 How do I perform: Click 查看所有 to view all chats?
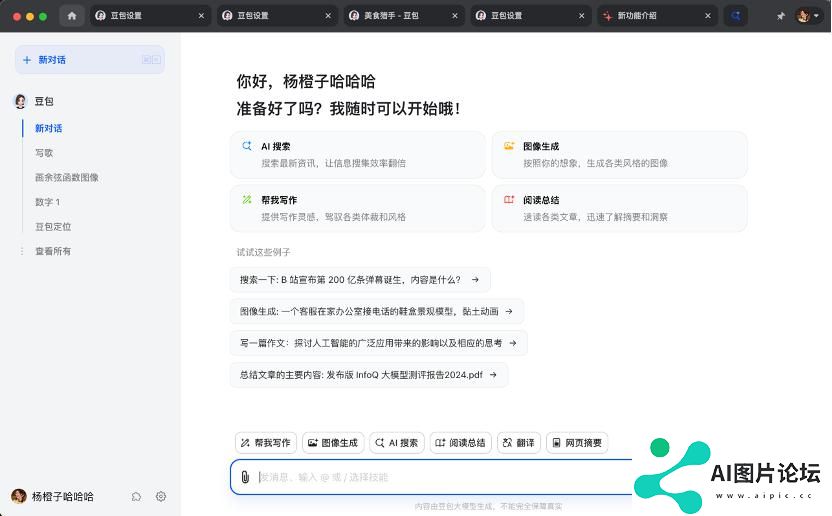click(53, 251)
